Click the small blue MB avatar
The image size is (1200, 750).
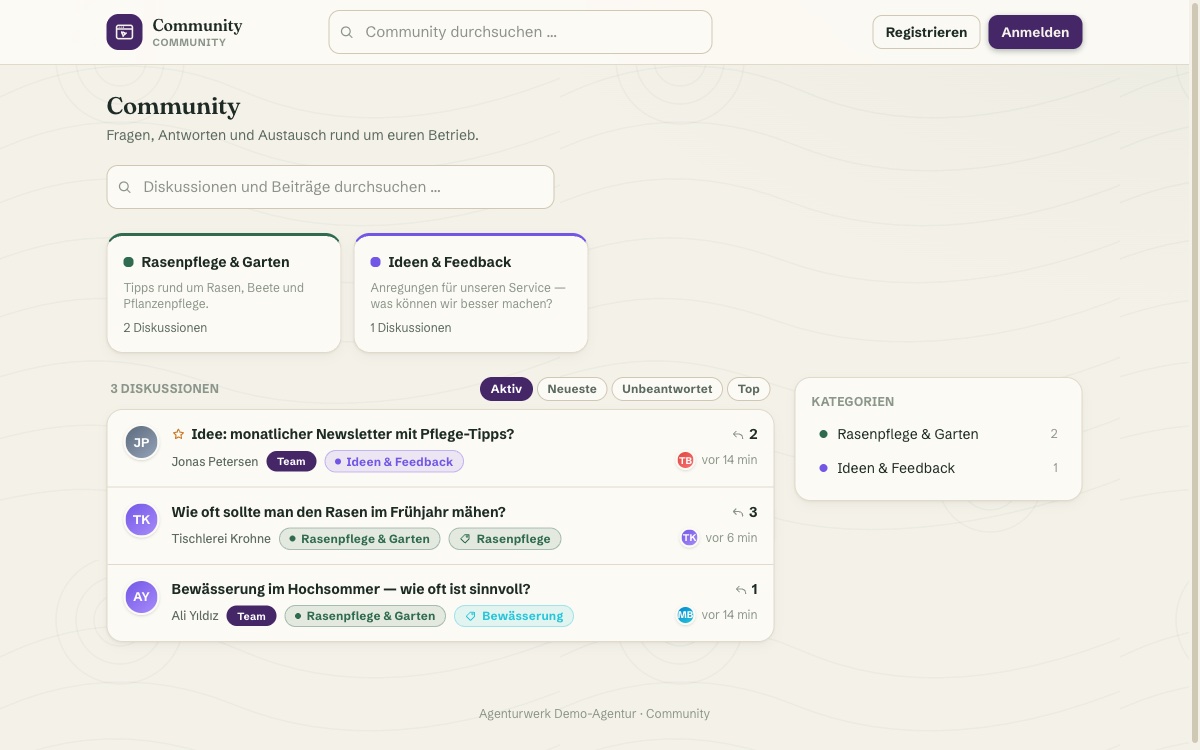(685, 615)
